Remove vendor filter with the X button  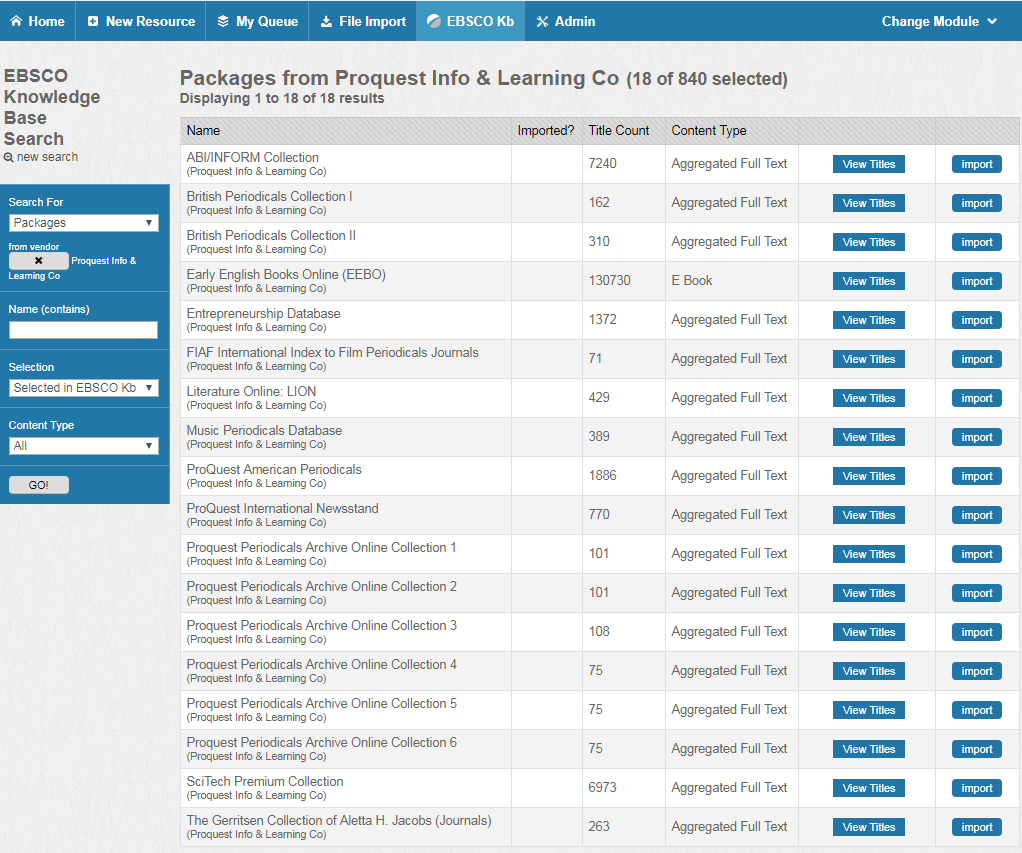tap(38, 261)
